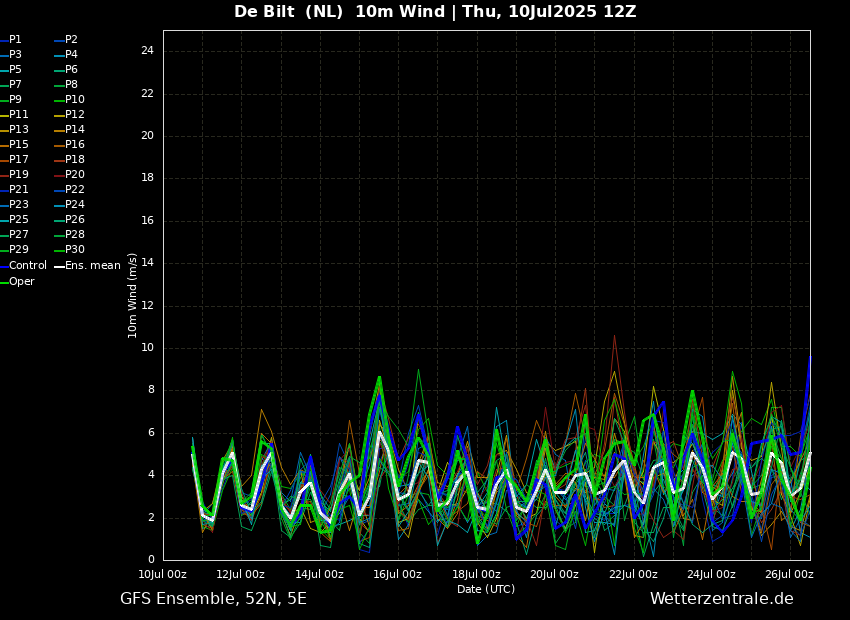This screenshot has height=620, width=850.
Task: Click the Wetterzentrale.de watermark text
Action: click(x=722, y=599)
